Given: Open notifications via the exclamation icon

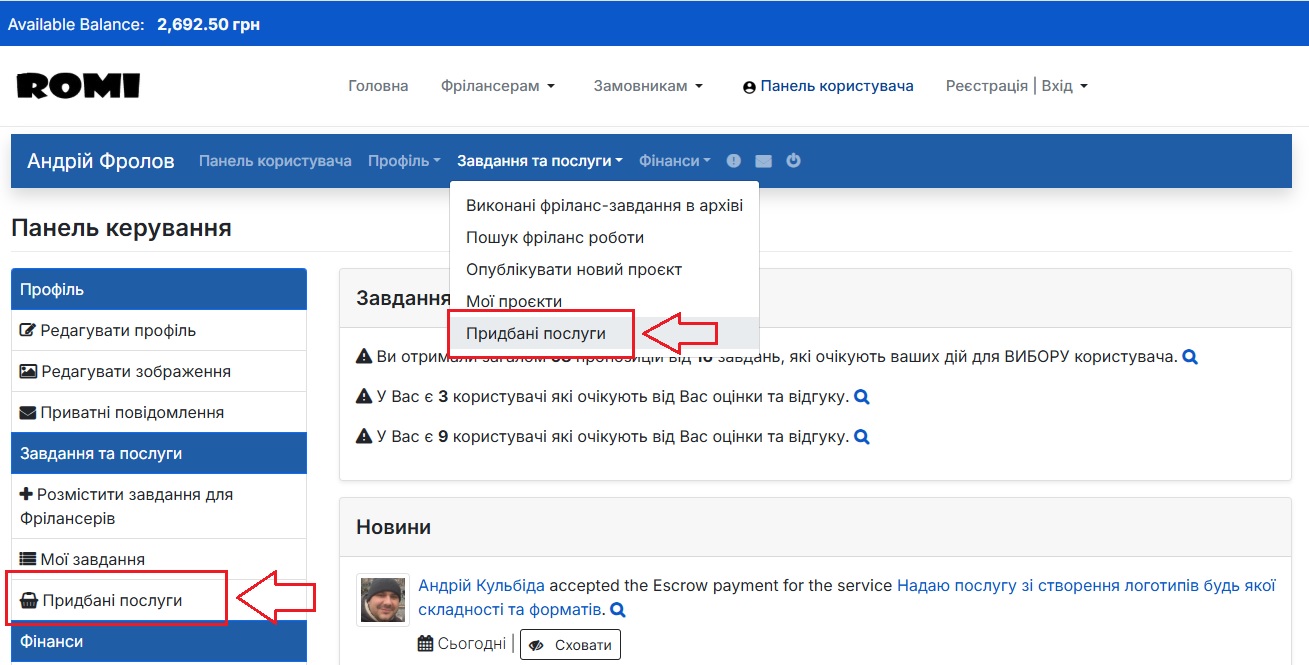Looking at the screenshot, I should tap(733, 160).
